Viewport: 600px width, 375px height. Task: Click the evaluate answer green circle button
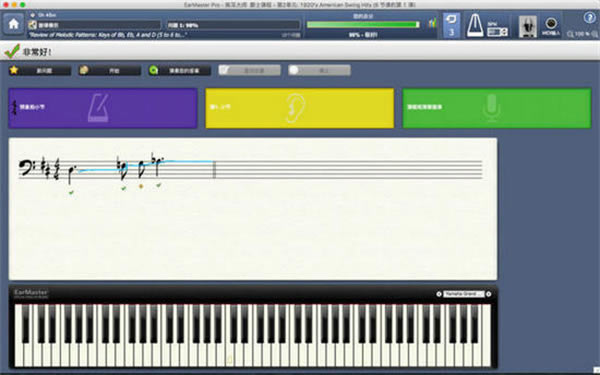[179, 70]
